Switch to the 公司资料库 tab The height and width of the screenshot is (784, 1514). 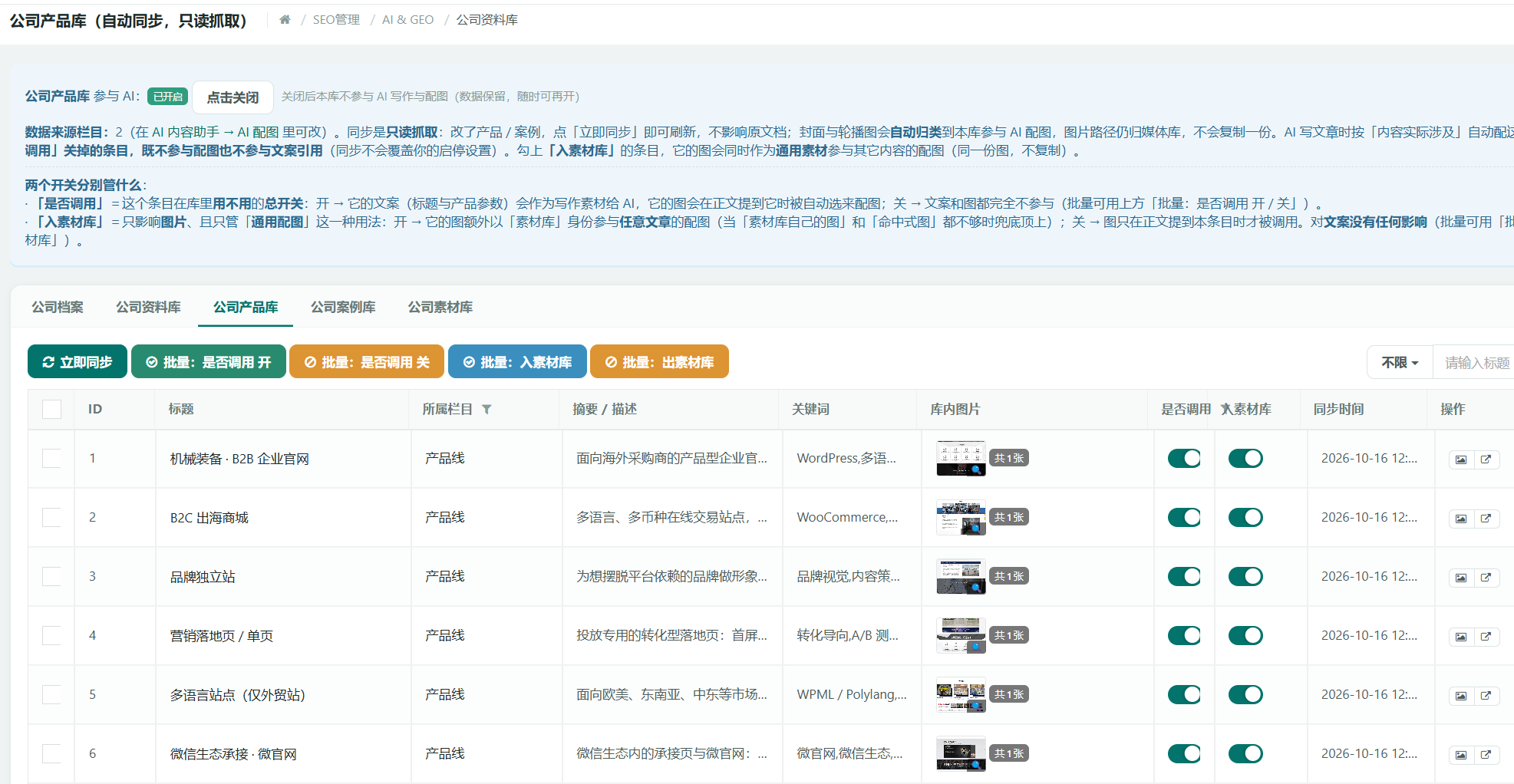coord(148,307)
